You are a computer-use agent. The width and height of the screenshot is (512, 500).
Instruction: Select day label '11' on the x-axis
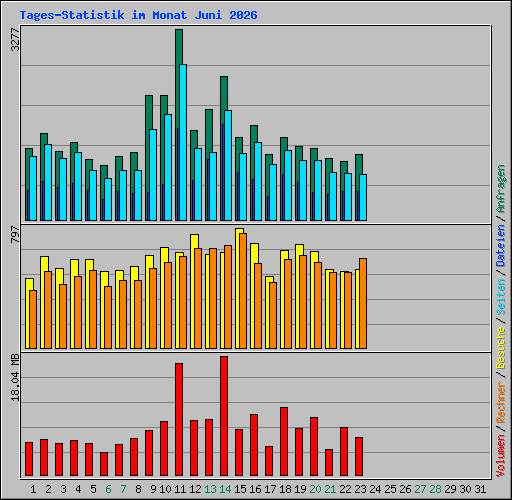click(x=180, y=489)
